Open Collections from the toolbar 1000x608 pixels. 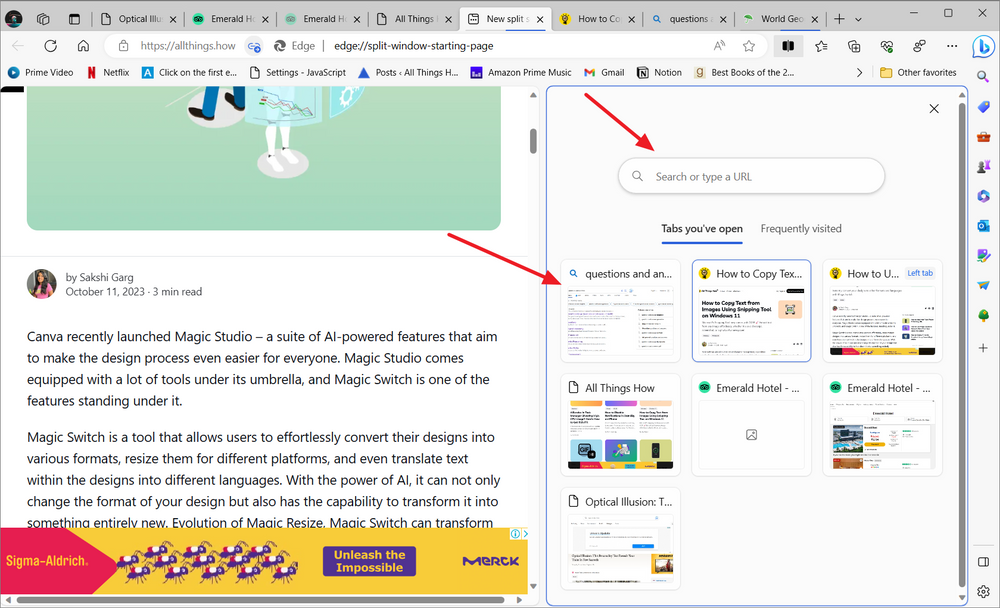click(853, 46)
